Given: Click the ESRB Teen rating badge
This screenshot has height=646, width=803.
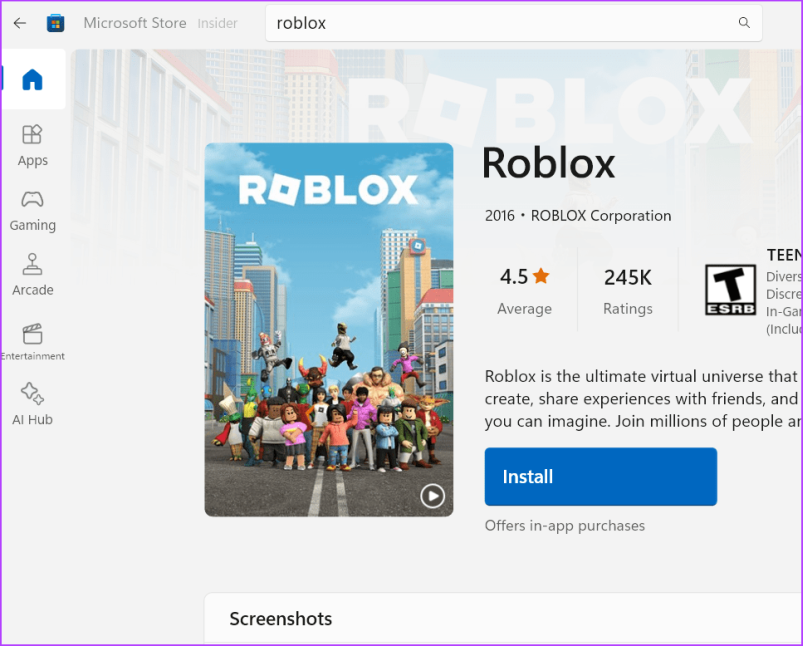Looking at the screenshot, I should pyautogui.click(x=730, y=290).
